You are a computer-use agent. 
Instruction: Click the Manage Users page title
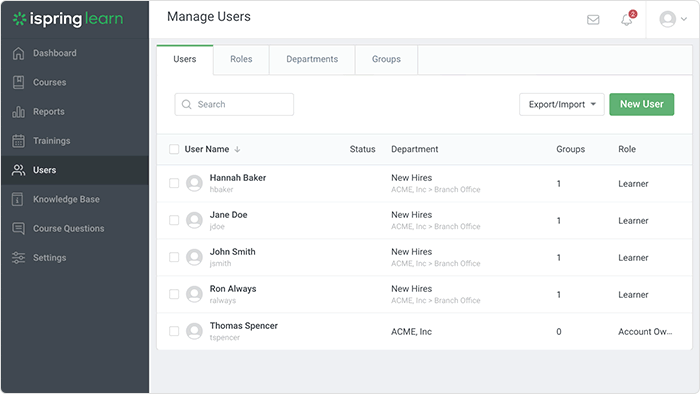click(x=209, y=17)
